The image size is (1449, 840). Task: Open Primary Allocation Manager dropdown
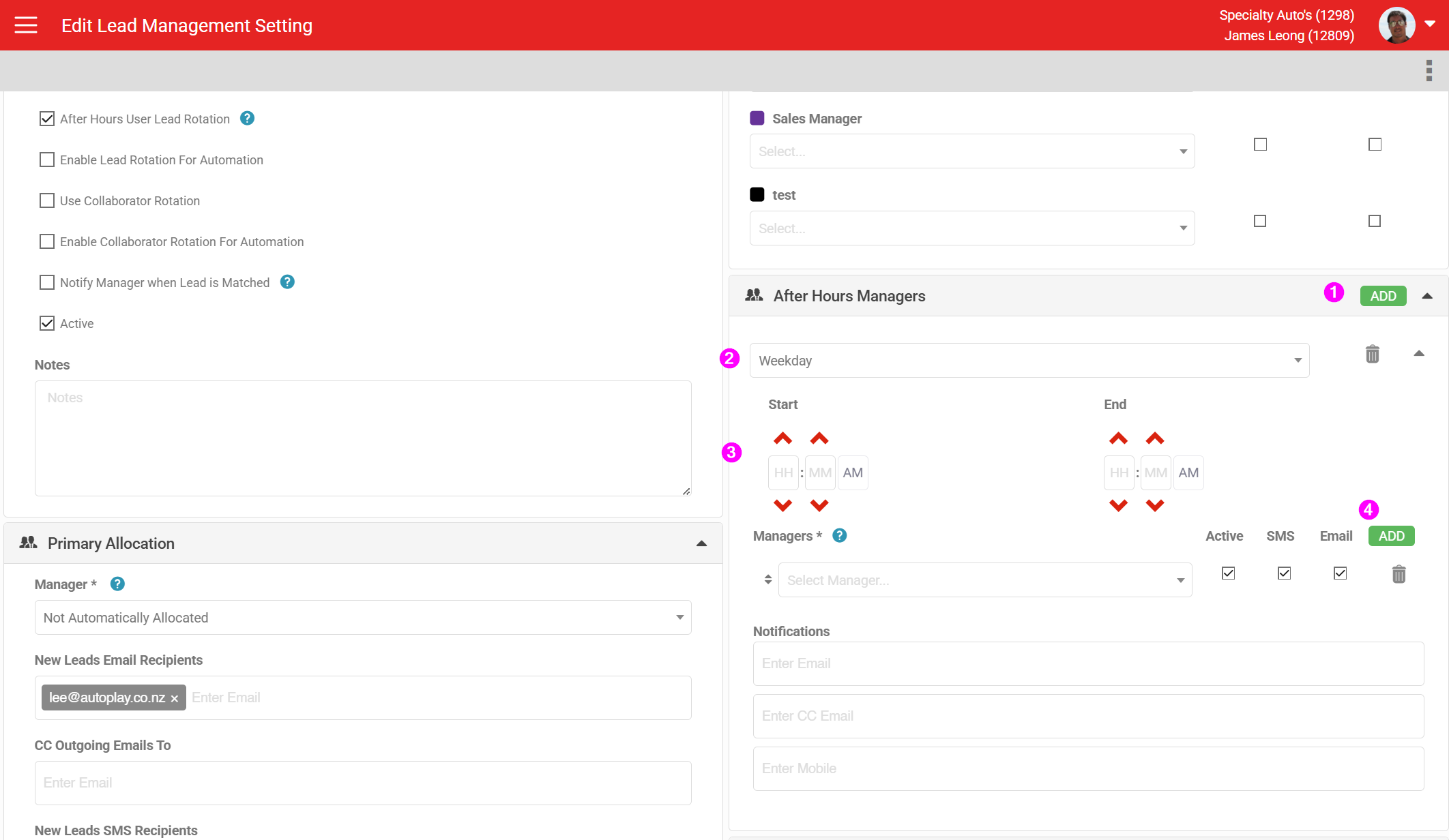coord(362,618)
